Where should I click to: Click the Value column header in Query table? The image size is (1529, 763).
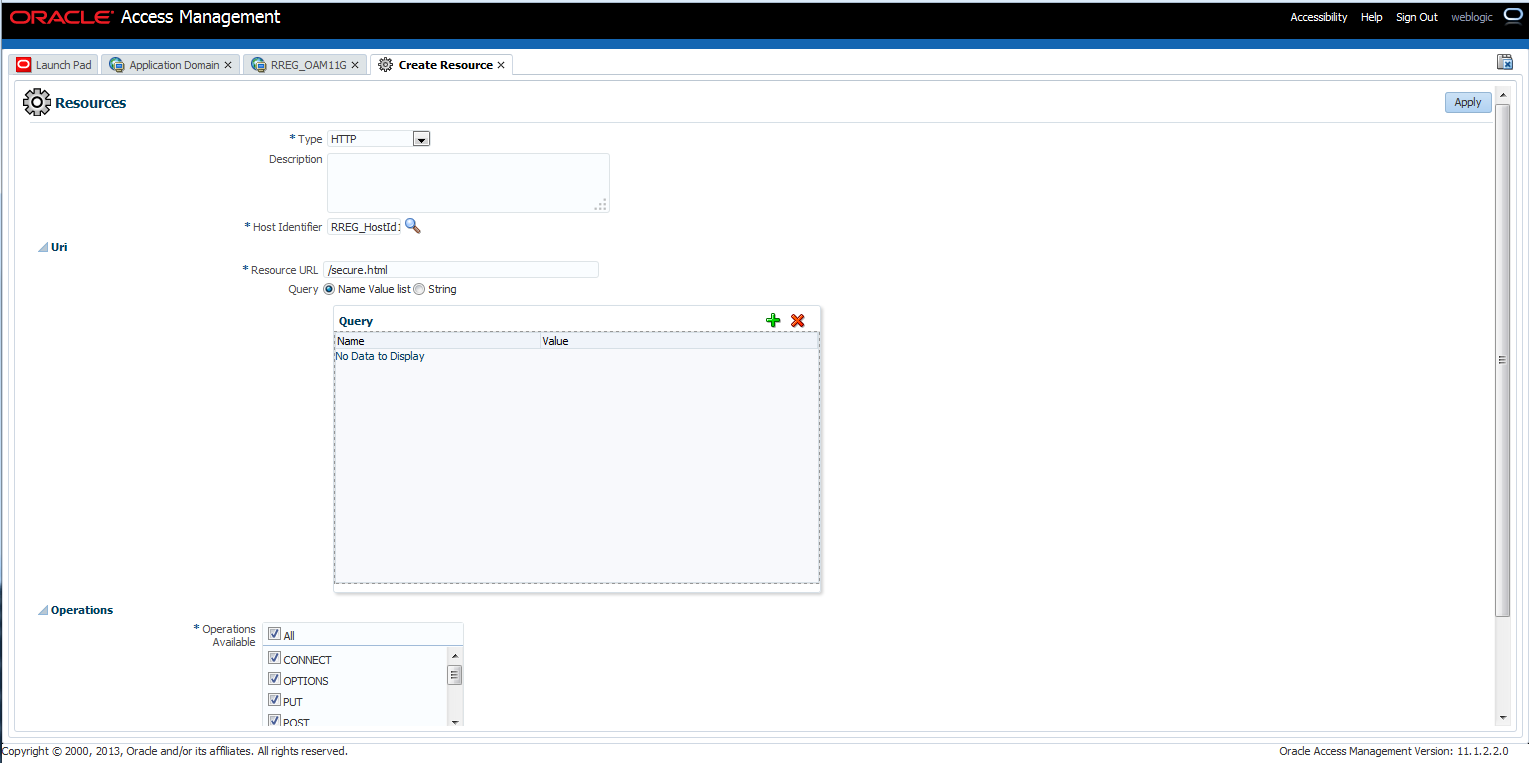coord(679,341)
